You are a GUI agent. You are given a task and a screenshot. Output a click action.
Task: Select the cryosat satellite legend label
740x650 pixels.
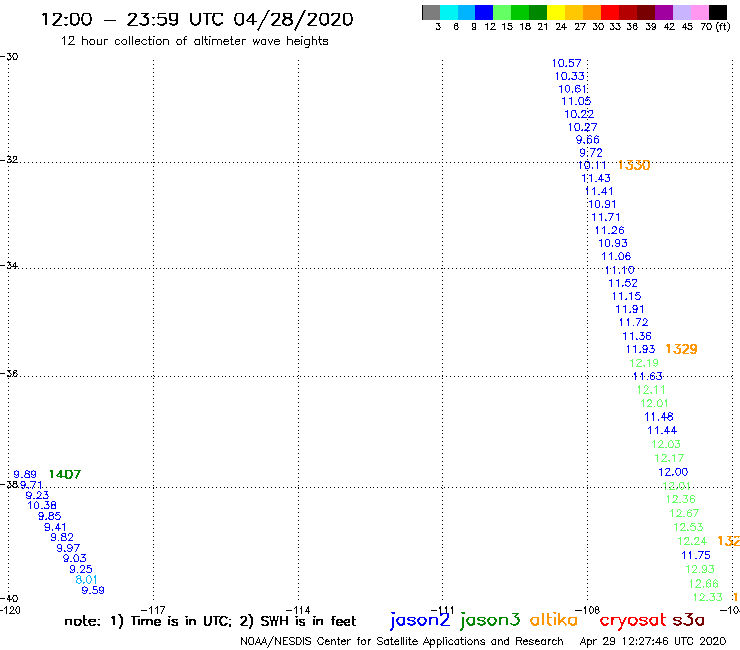[633, 621]
